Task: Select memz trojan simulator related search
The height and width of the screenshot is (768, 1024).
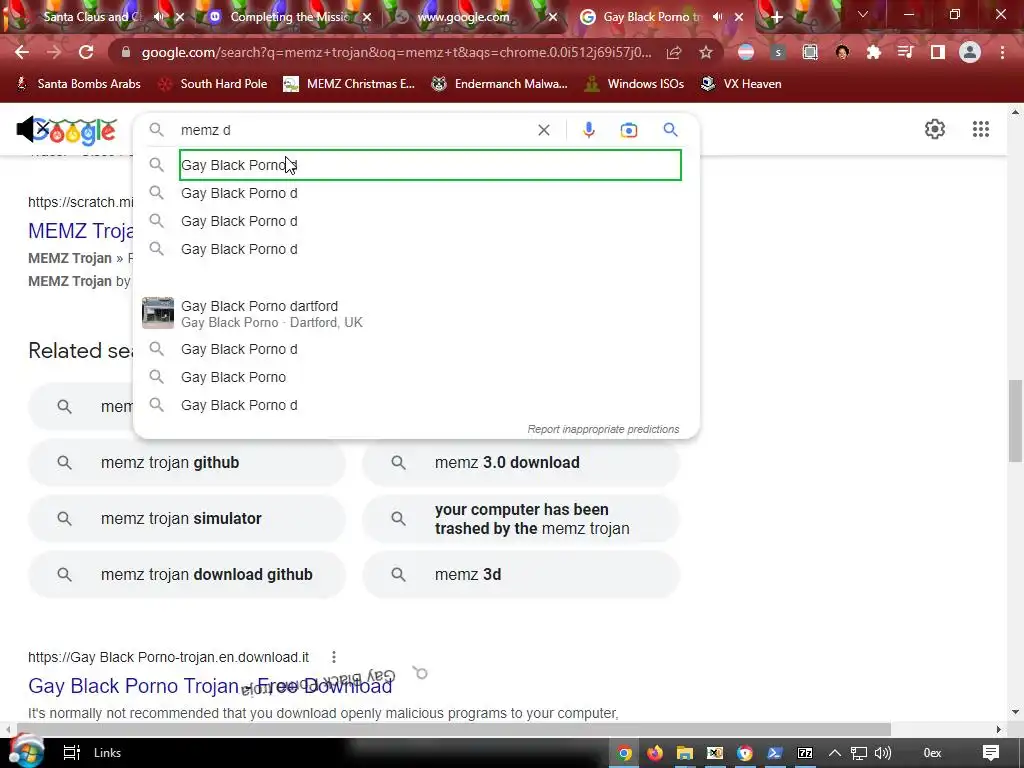Action: click(x=187, y=519)
